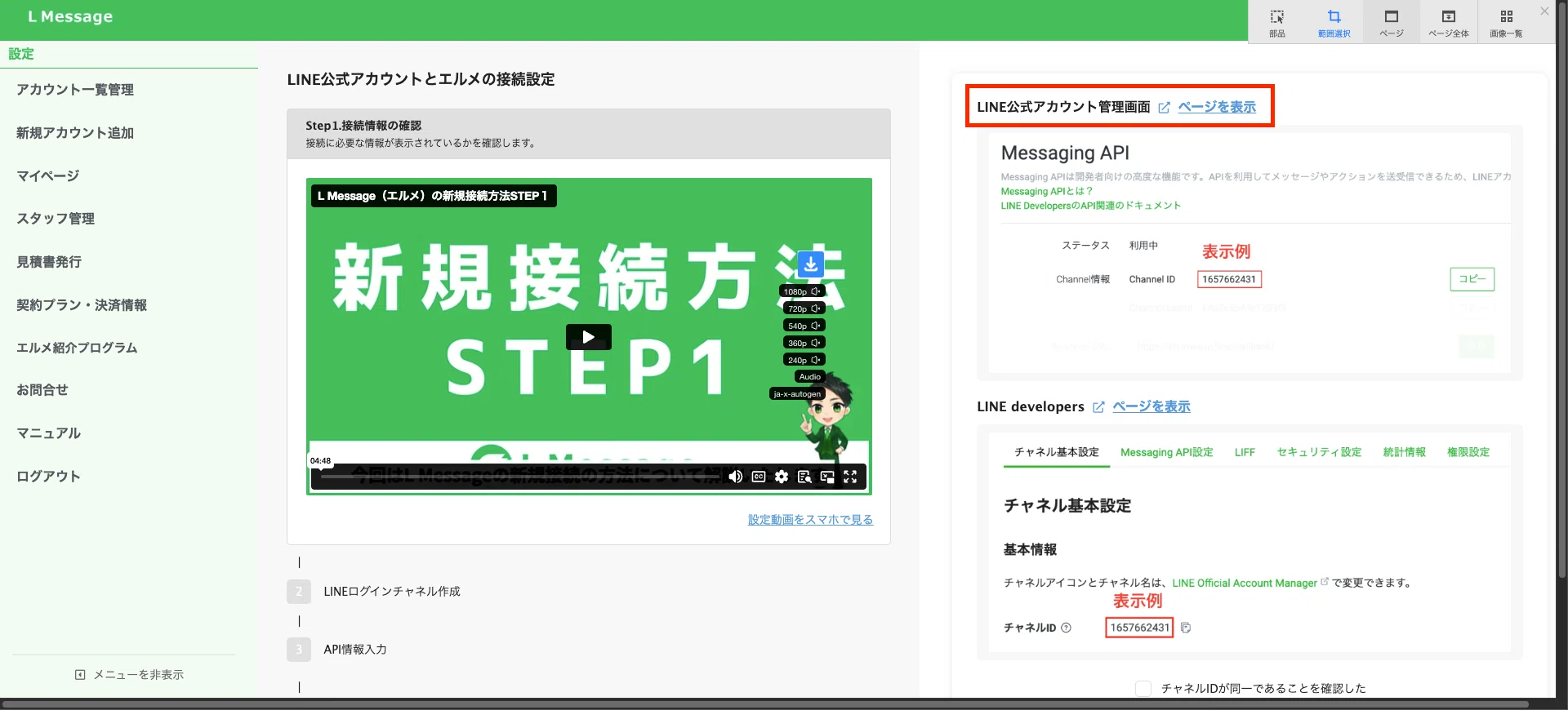Collapse the Step1.接続情報の確認 header

click(589, 134)
